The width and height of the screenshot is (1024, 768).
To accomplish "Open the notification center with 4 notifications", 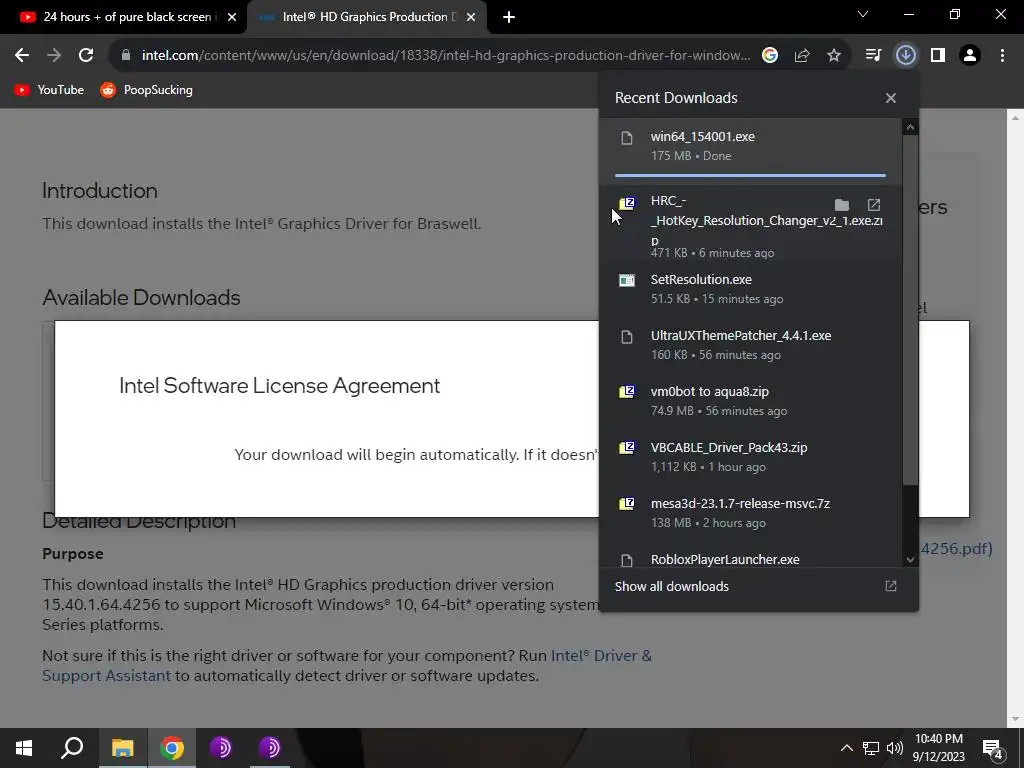I will [x=993, y=749].
